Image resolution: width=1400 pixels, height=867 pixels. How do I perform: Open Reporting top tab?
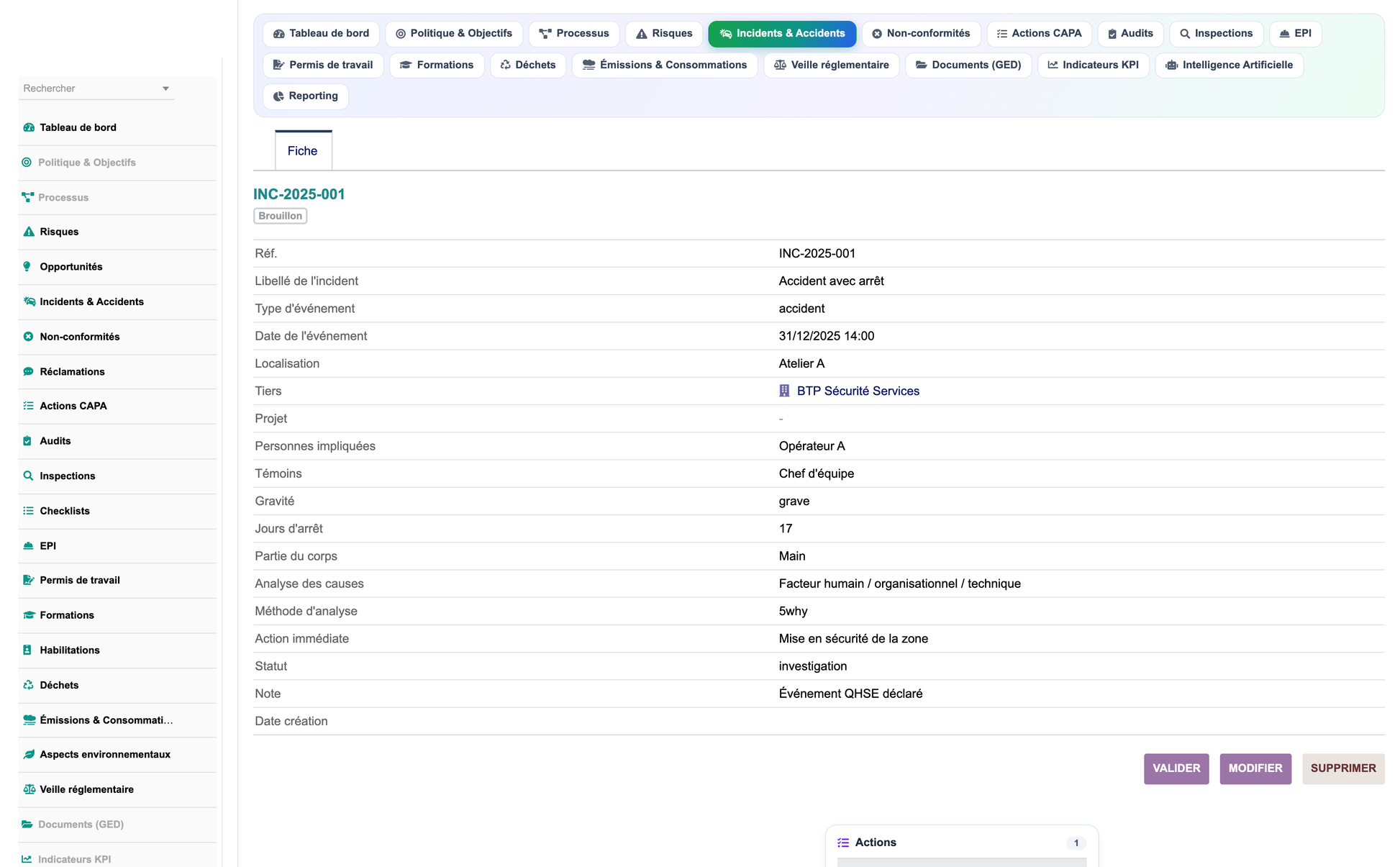click(306, 96)
